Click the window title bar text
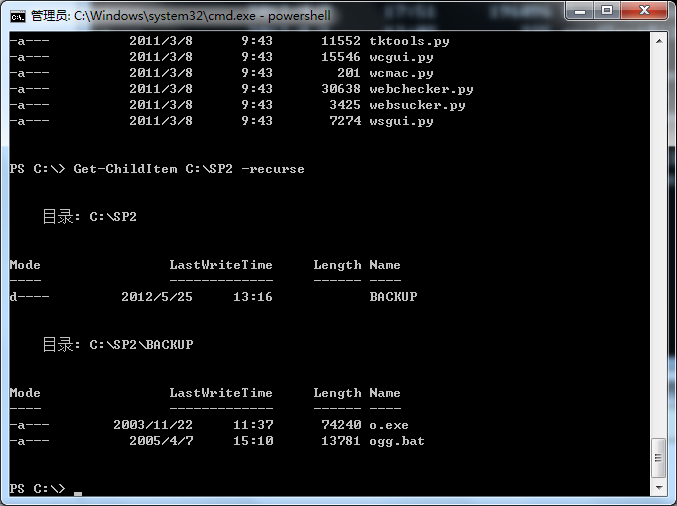The height and width of the screenshot is (506, 677). [x=180, y=16]
